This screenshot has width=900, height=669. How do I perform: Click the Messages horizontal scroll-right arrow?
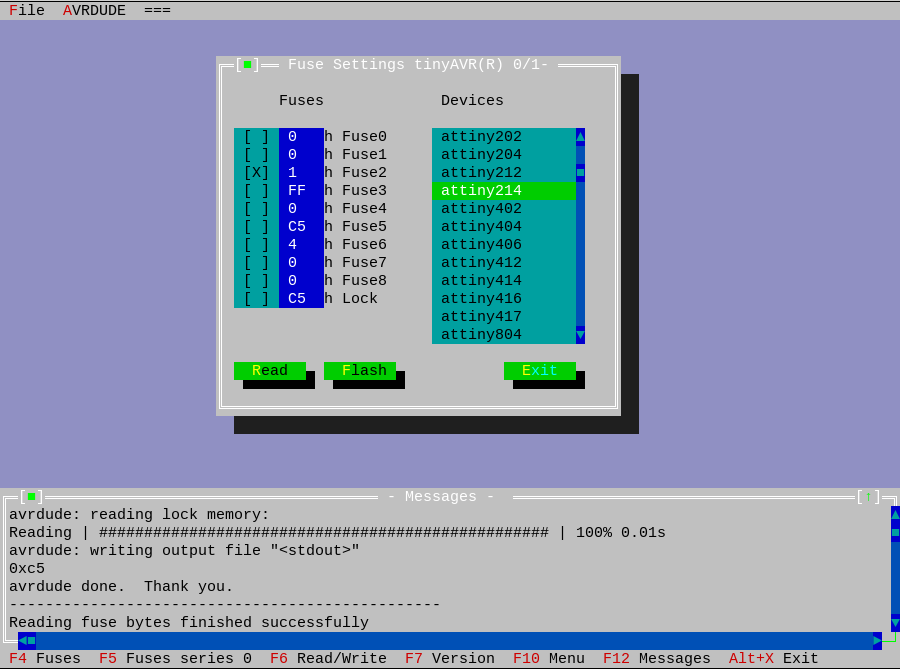click(x=877, y=640)
